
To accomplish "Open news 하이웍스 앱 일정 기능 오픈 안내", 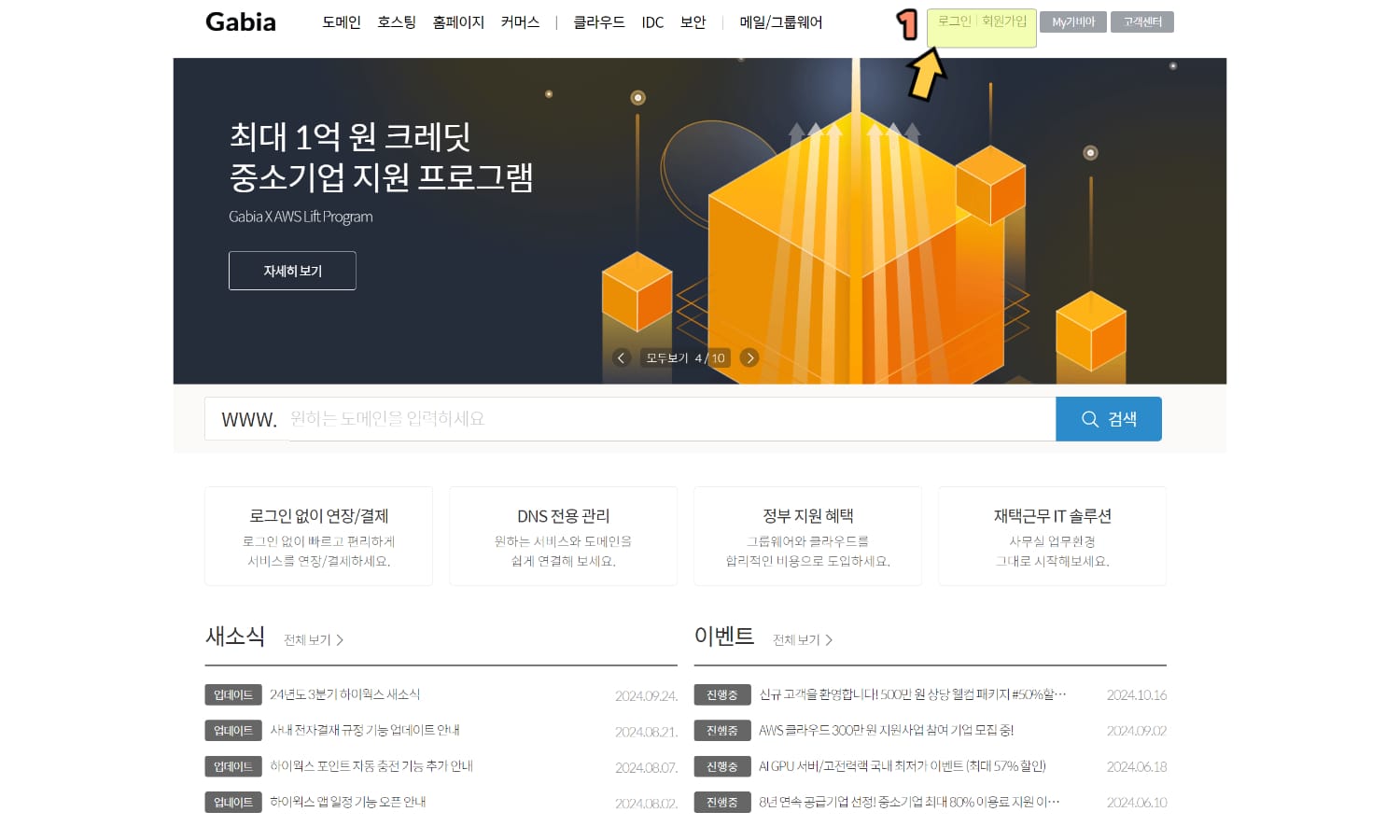I will click(348, 802).
